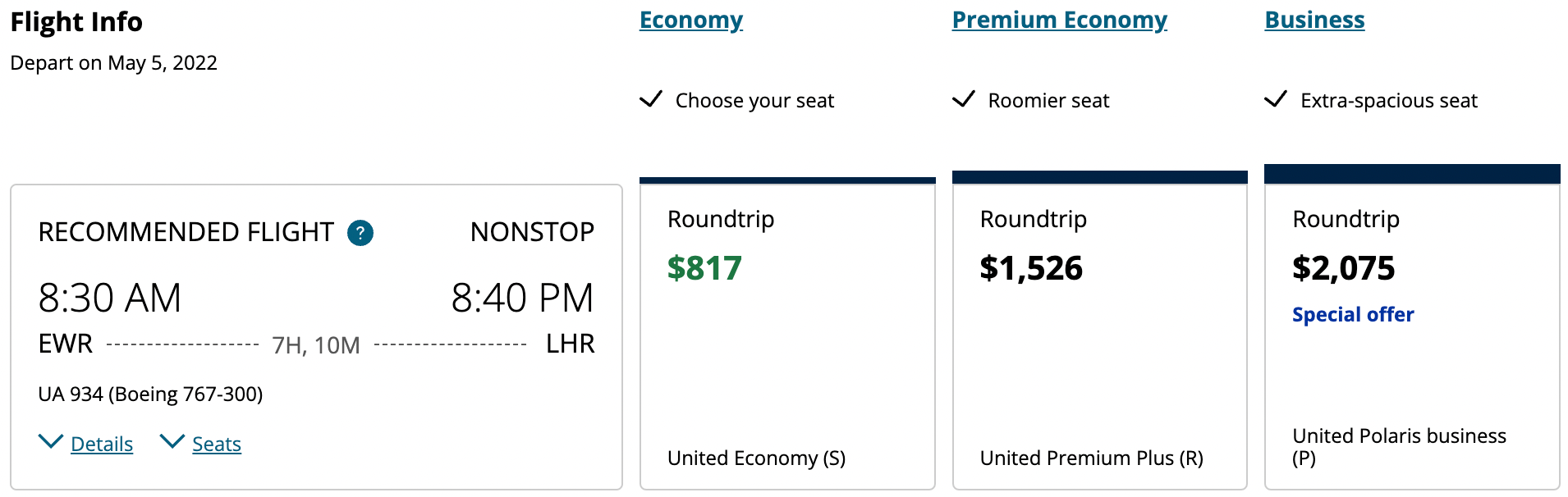This screenshot has width=1568, height=497.
Task: Select the Business roundtrip fare card
Action: (x=1412, y=328)
